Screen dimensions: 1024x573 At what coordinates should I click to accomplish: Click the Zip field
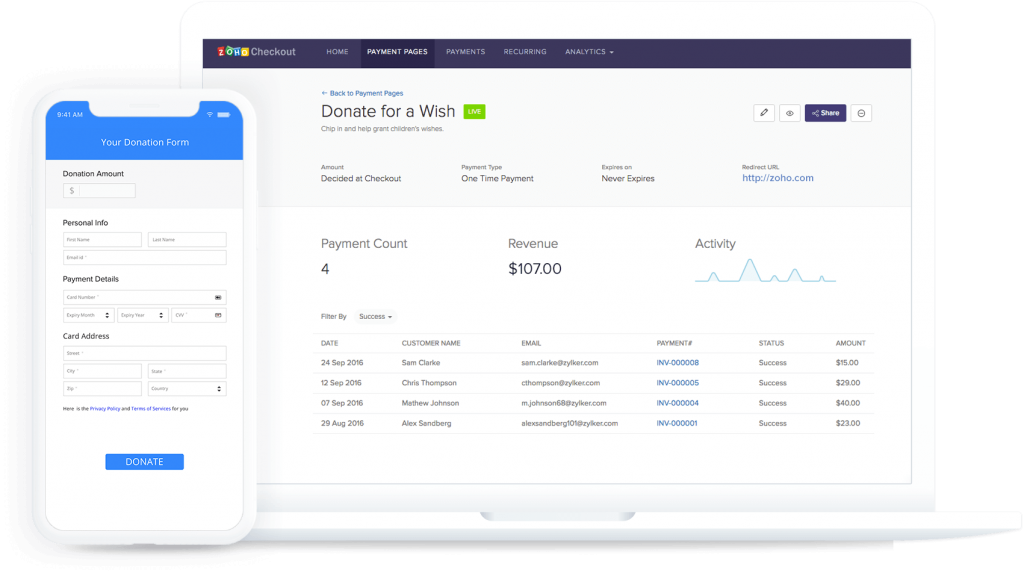(x=102, y=389)
